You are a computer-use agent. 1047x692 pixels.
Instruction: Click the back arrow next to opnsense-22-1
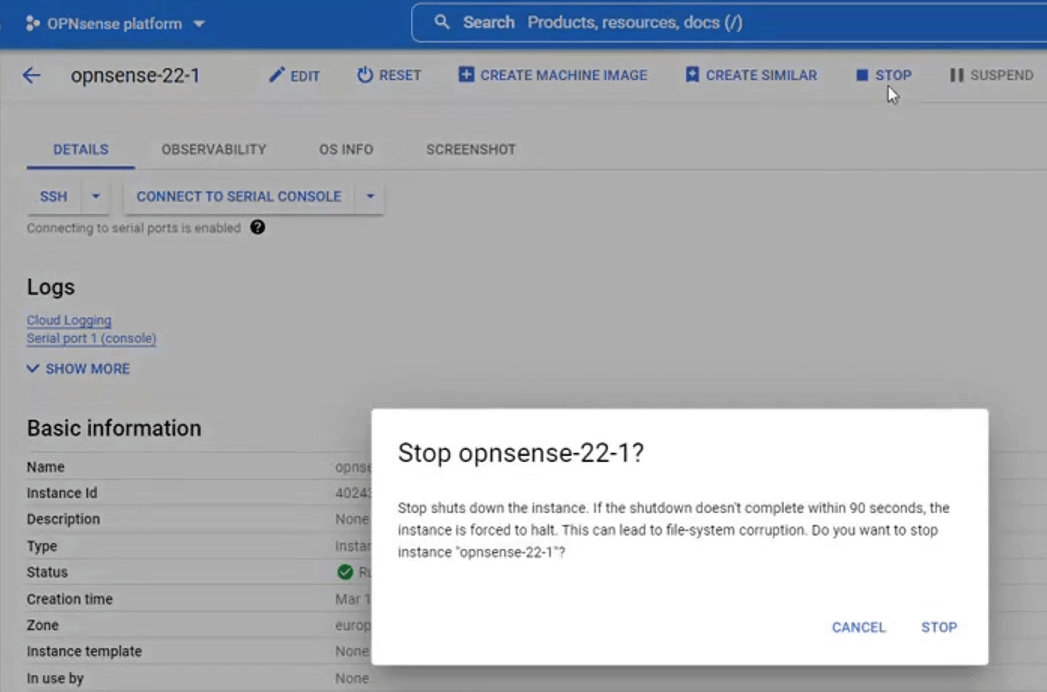pos(31,75)
